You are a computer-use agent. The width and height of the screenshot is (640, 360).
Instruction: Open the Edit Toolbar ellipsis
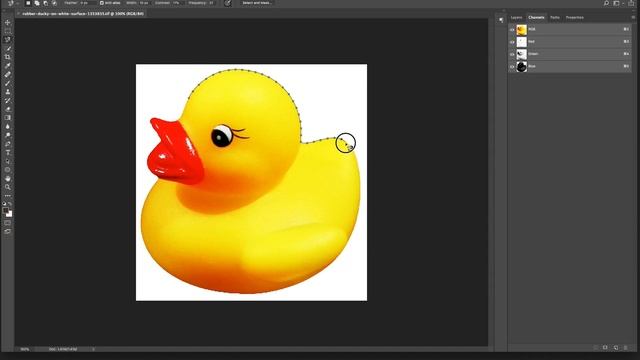coord(8,196)
